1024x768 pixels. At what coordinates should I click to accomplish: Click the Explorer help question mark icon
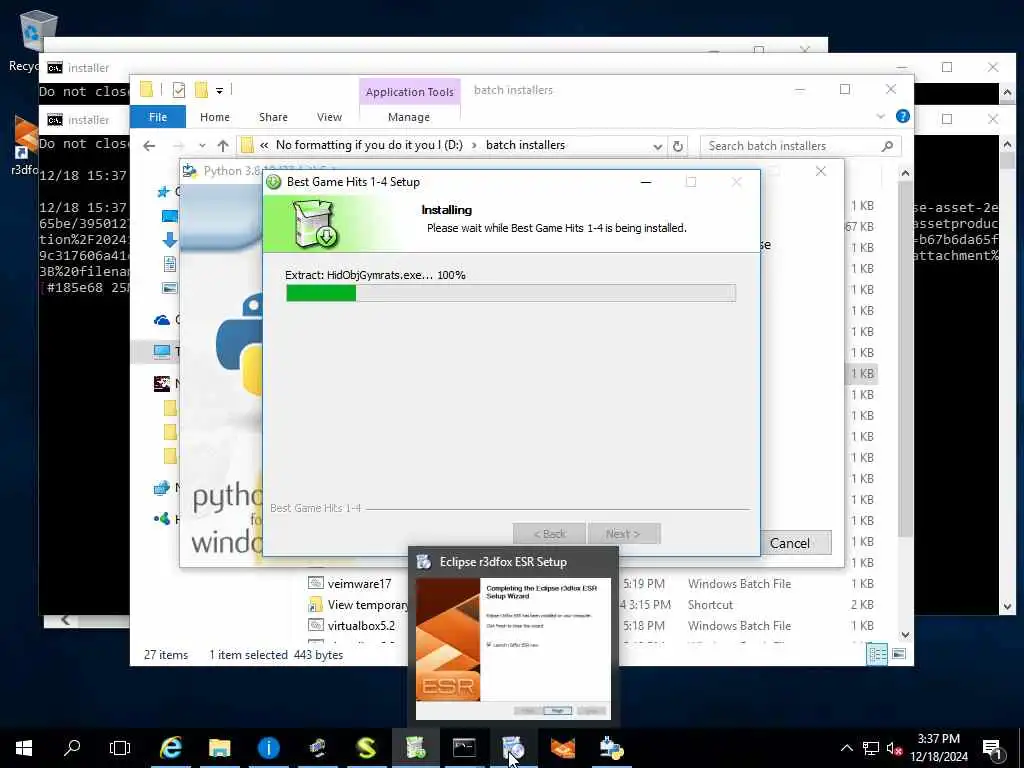pyautogui.click(x=903, y=116)
